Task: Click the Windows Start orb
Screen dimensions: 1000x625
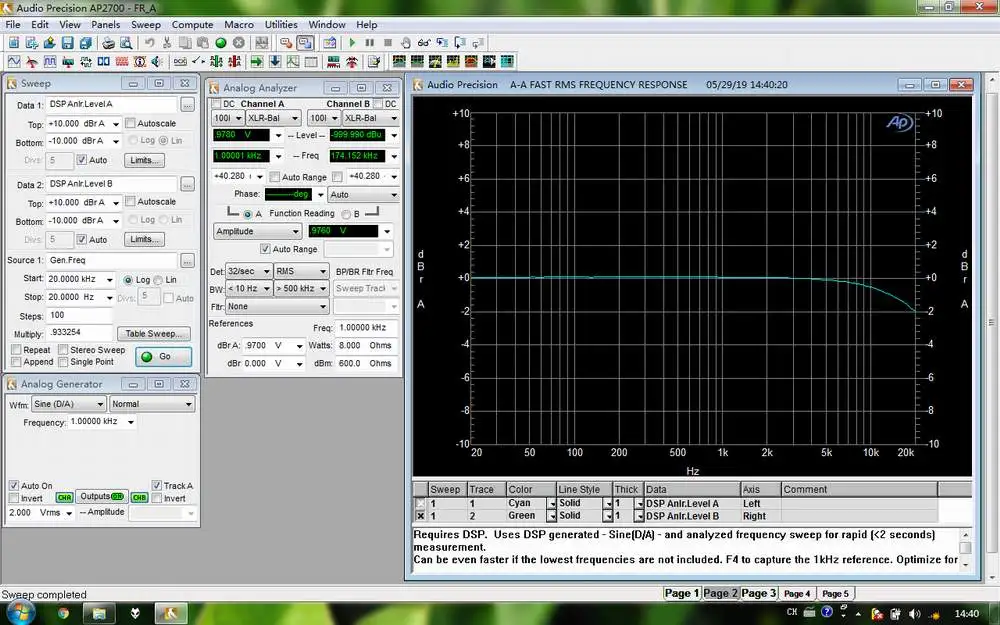Action: 21,613
